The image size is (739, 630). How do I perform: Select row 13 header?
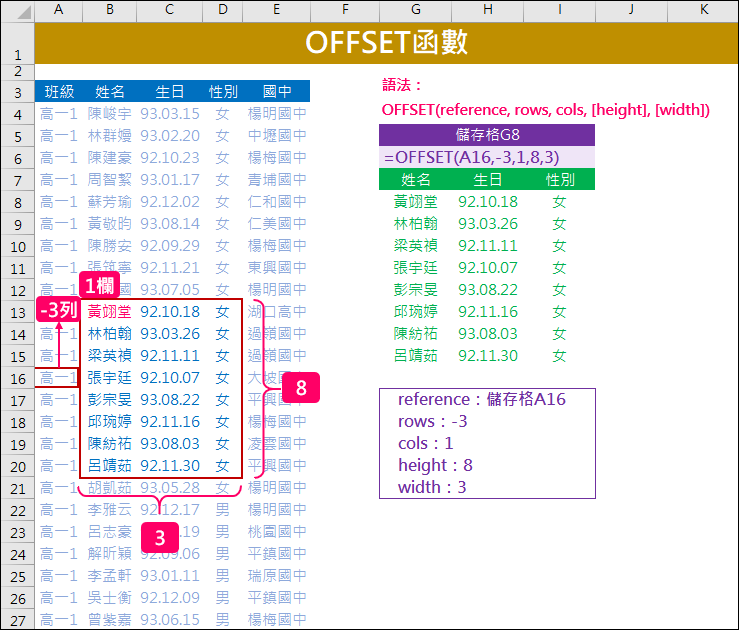[18, 312]
